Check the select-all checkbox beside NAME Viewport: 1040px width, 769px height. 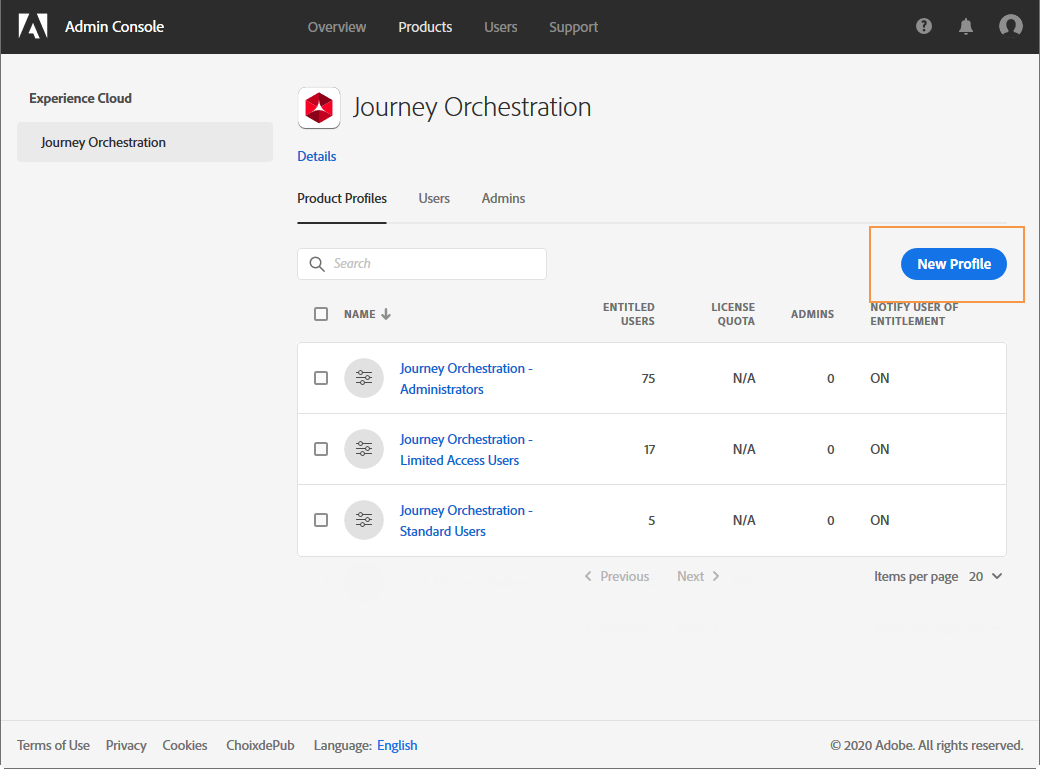[321, 314]
